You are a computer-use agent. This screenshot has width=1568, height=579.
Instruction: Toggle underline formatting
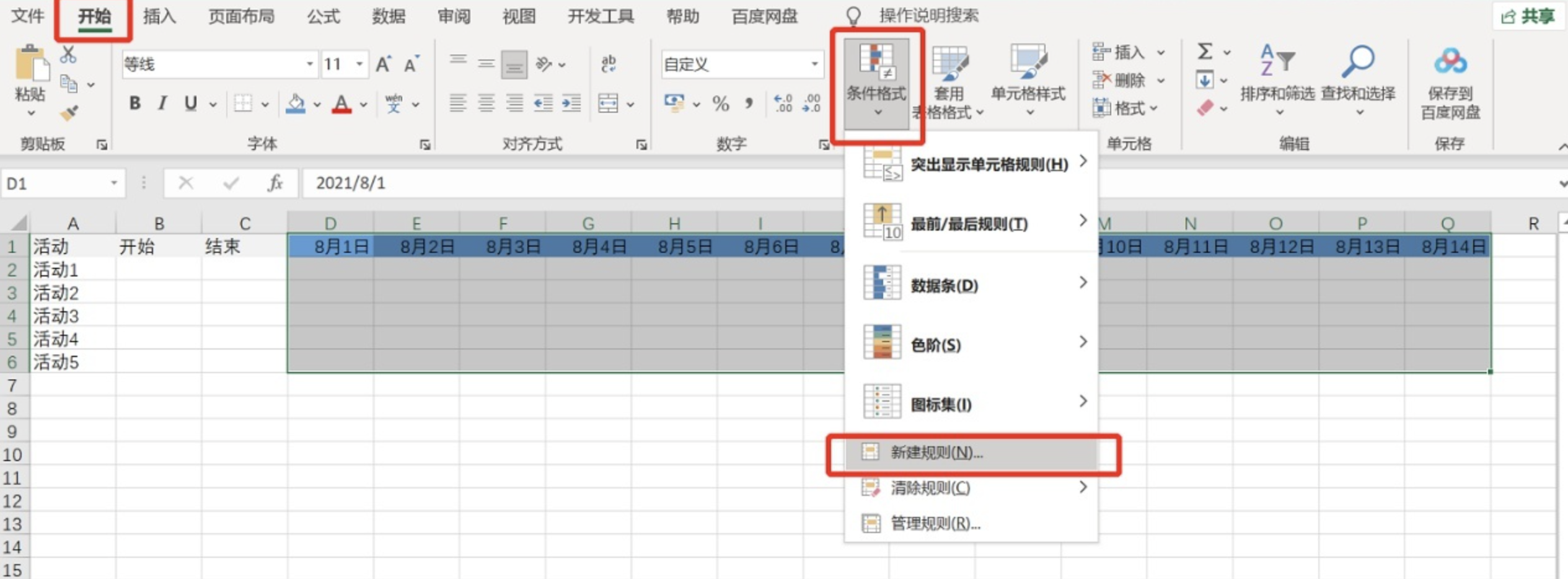coord(190,104)
